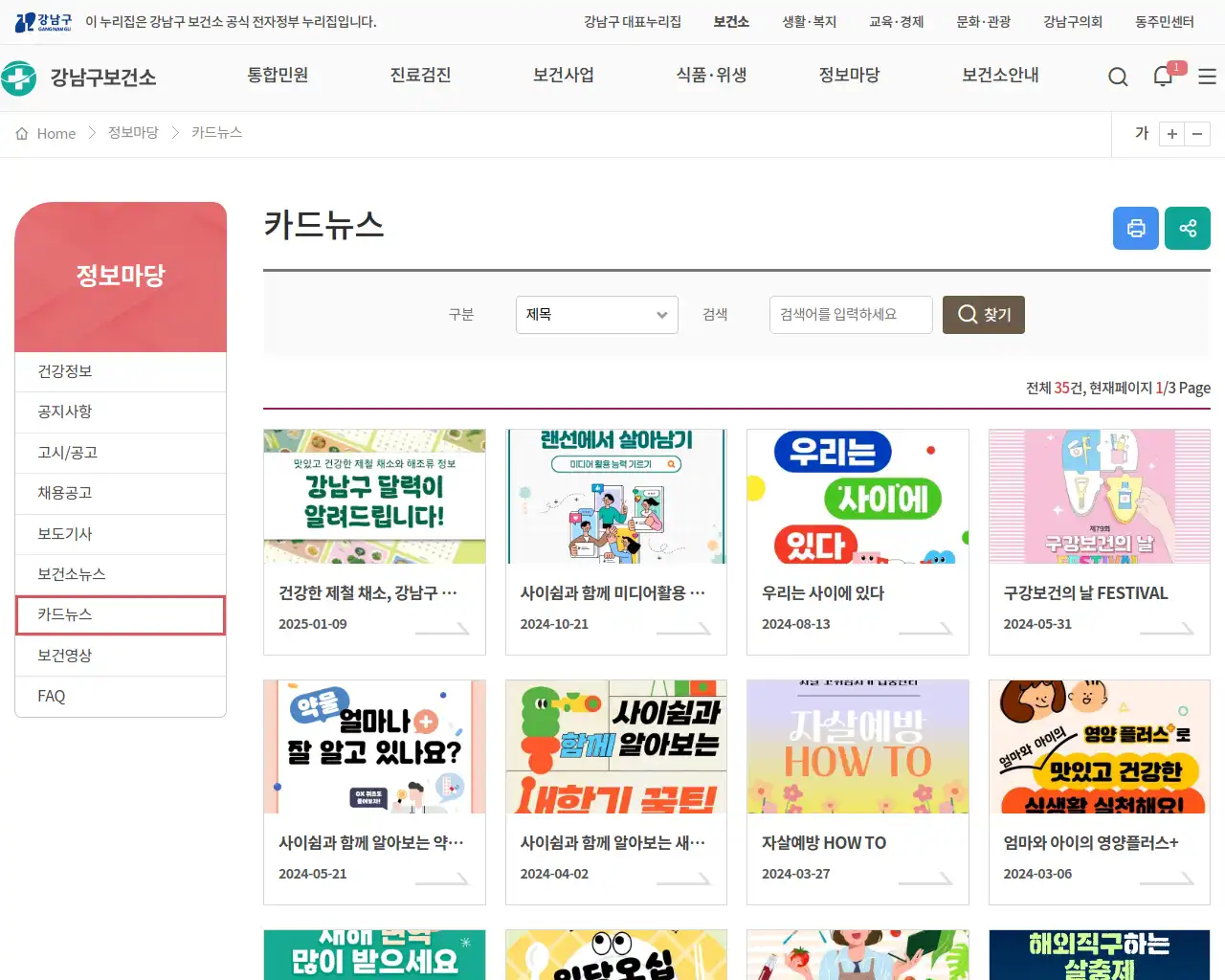Click the plus font size button

click(x=1171, y=134)
